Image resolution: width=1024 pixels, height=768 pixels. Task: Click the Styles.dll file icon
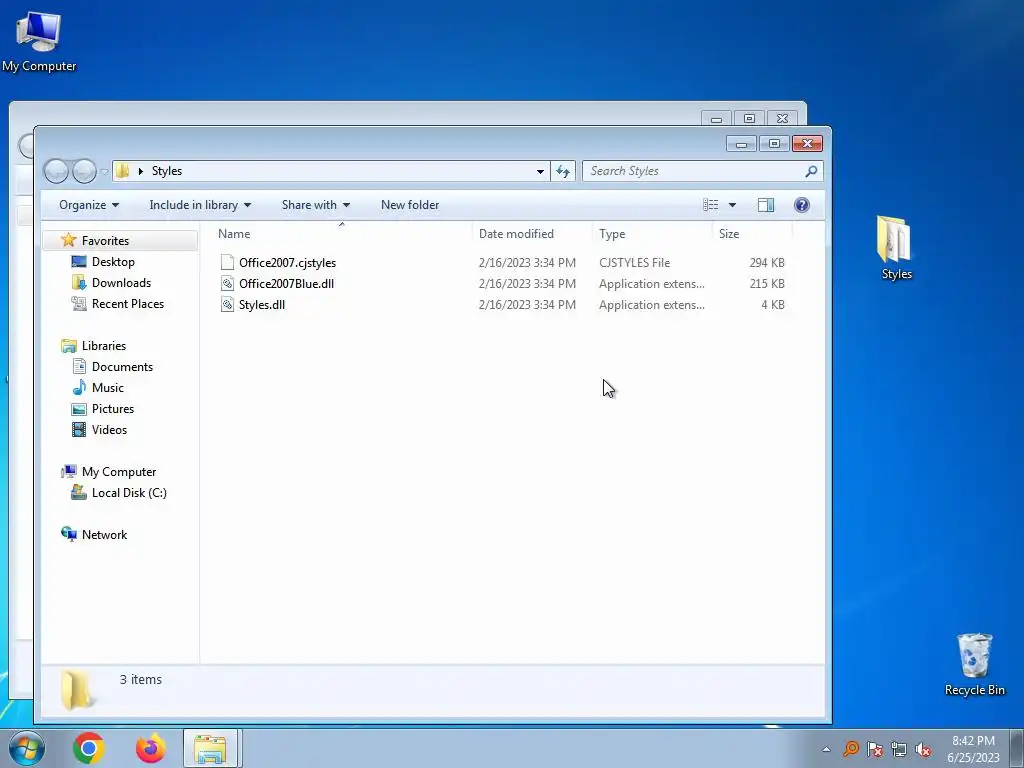227,304
